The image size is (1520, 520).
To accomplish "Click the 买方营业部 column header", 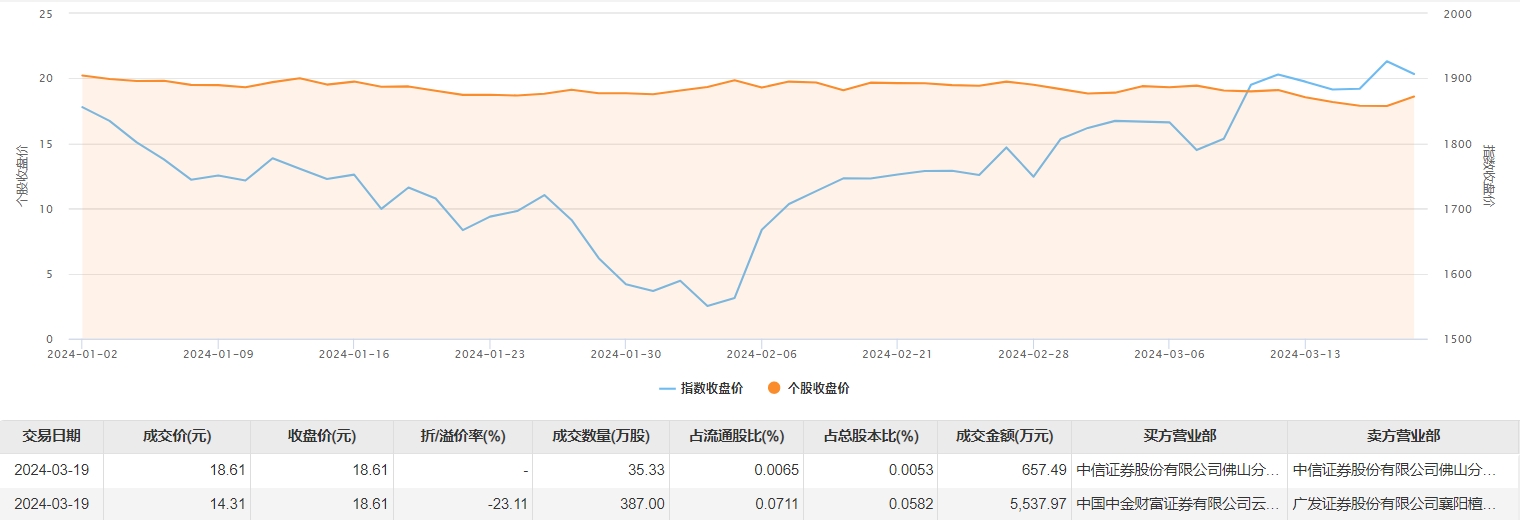I will point(1180,436).
